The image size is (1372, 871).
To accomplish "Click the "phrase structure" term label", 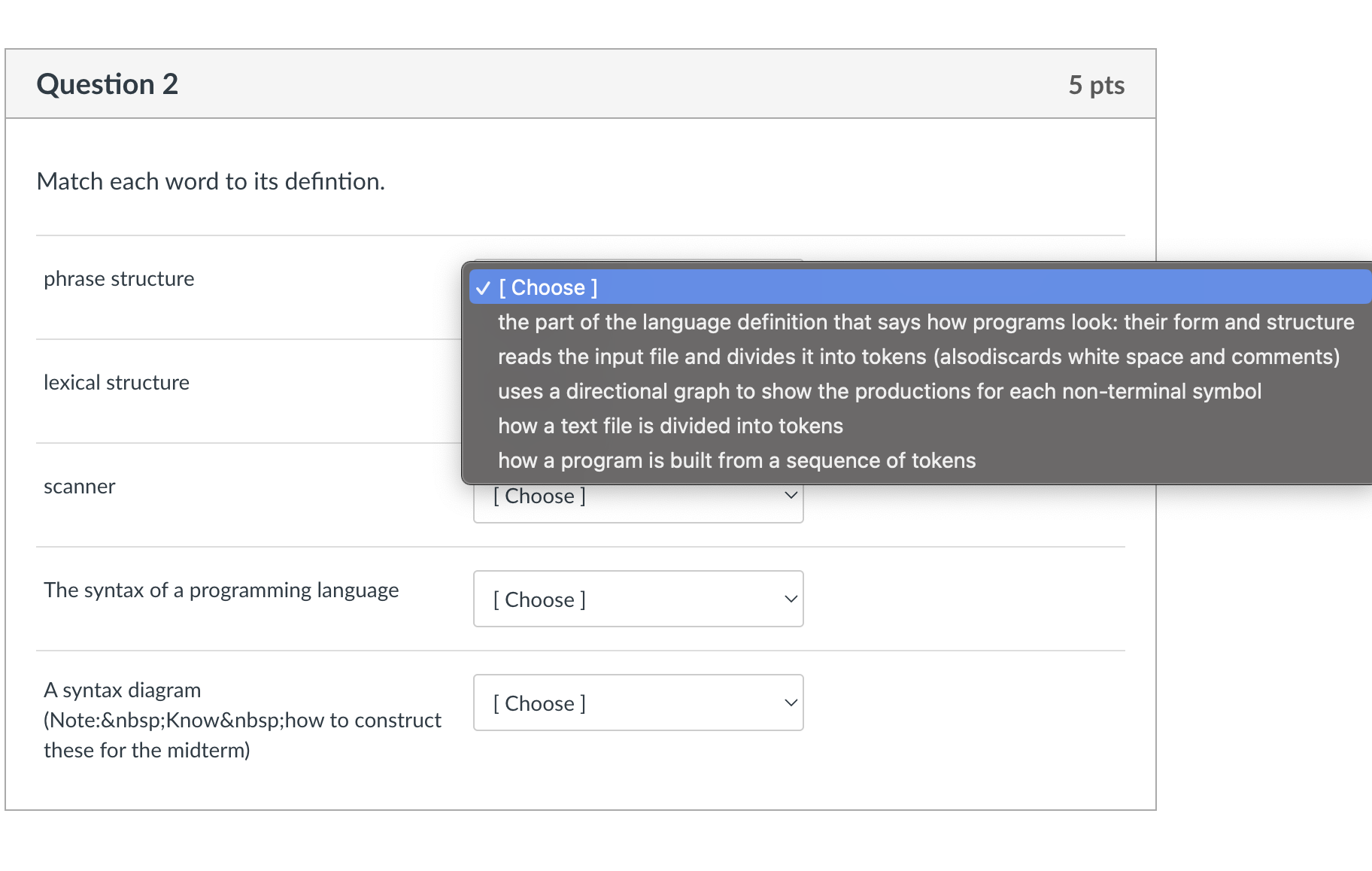I will (119, 279).
